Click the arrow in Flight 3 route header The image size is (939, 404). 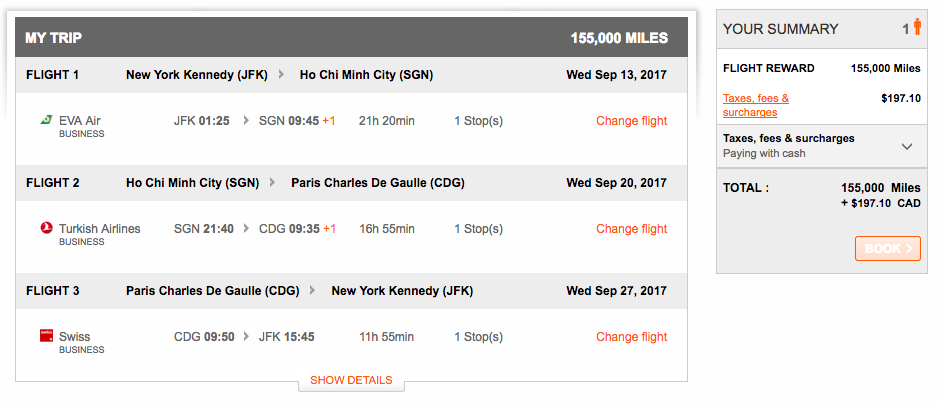313,291
